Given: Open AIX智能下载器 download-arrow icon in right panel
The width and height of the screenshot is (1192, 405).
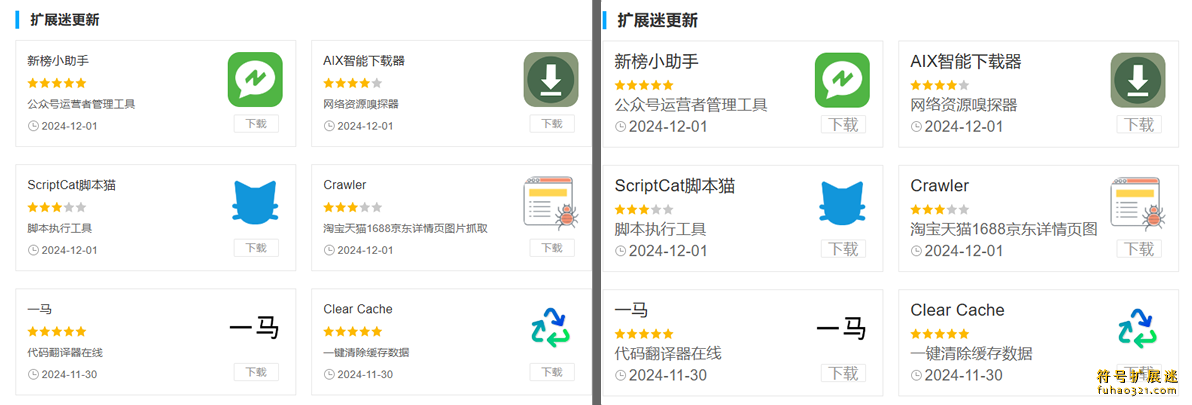Looking at the screenshot, I should [1138, 79].
